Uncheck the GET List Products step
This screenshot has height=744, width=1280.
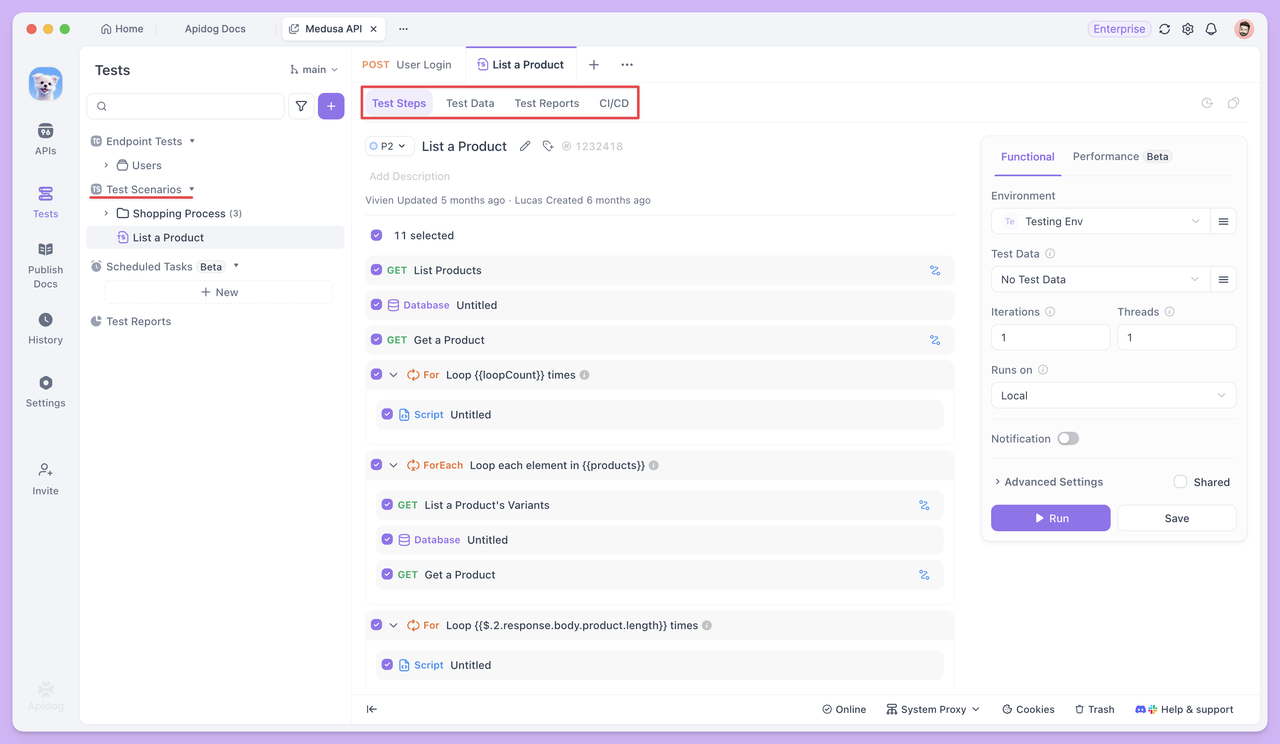(377, 270)
